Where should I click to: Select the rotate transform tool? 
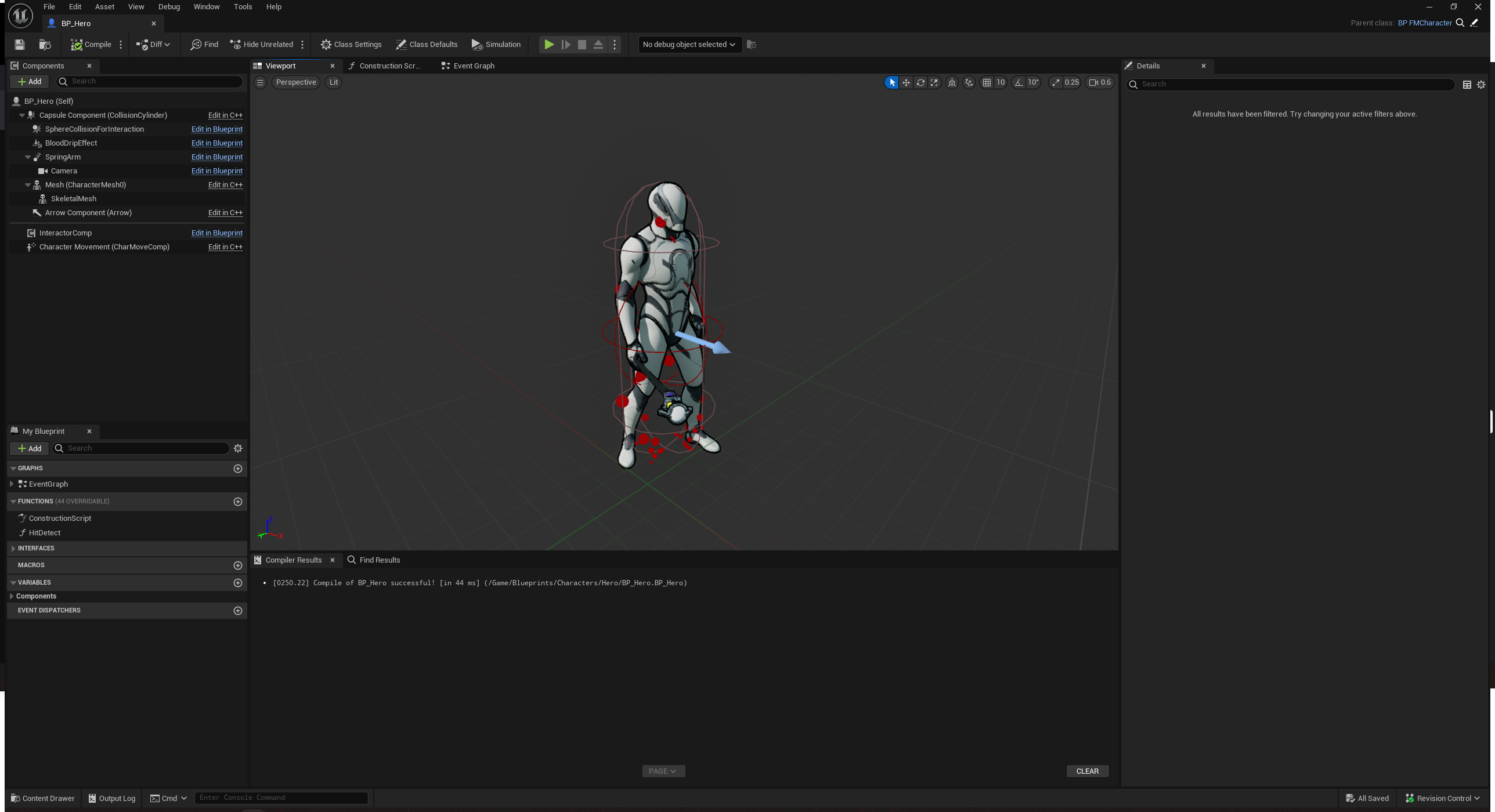click(x=920, y=82)
